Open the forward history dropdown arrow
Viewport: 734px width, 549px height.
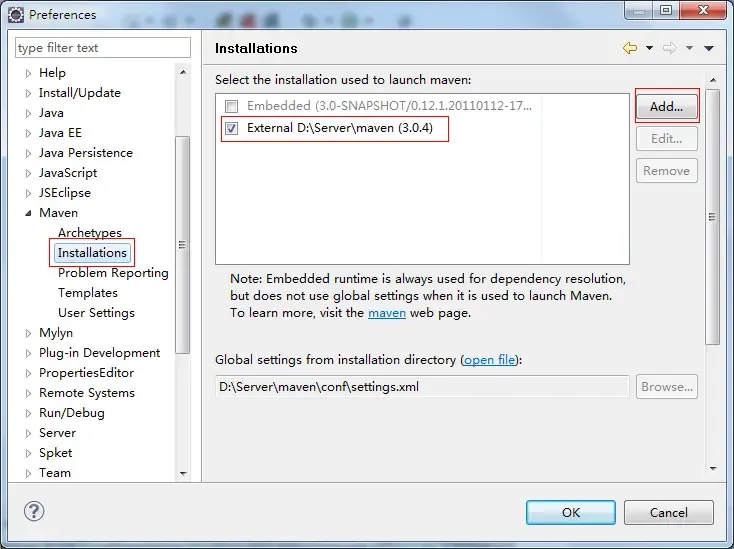point(689,48)
